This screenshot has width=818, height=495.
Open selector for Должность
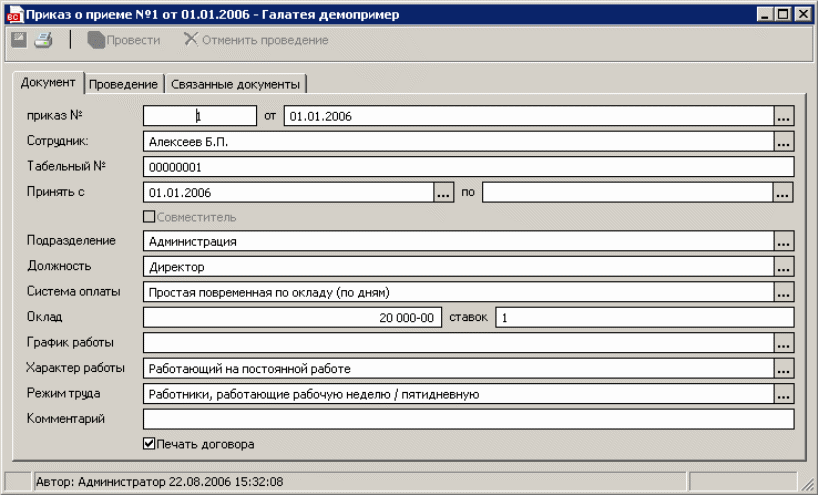pos(784,267)
